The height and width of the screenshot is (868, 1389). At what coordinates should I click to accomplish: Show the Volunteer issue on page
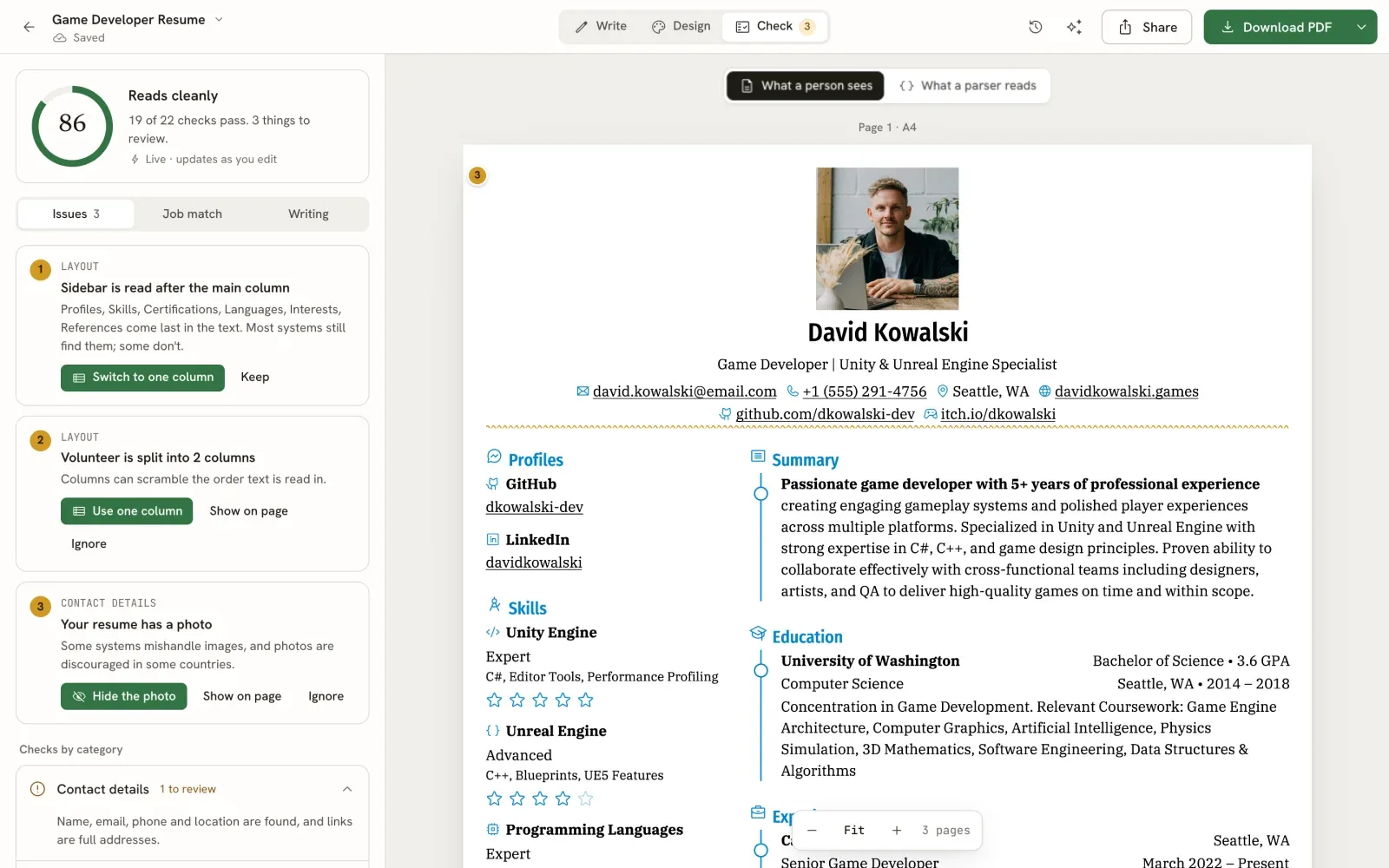(x=248, y=511)
